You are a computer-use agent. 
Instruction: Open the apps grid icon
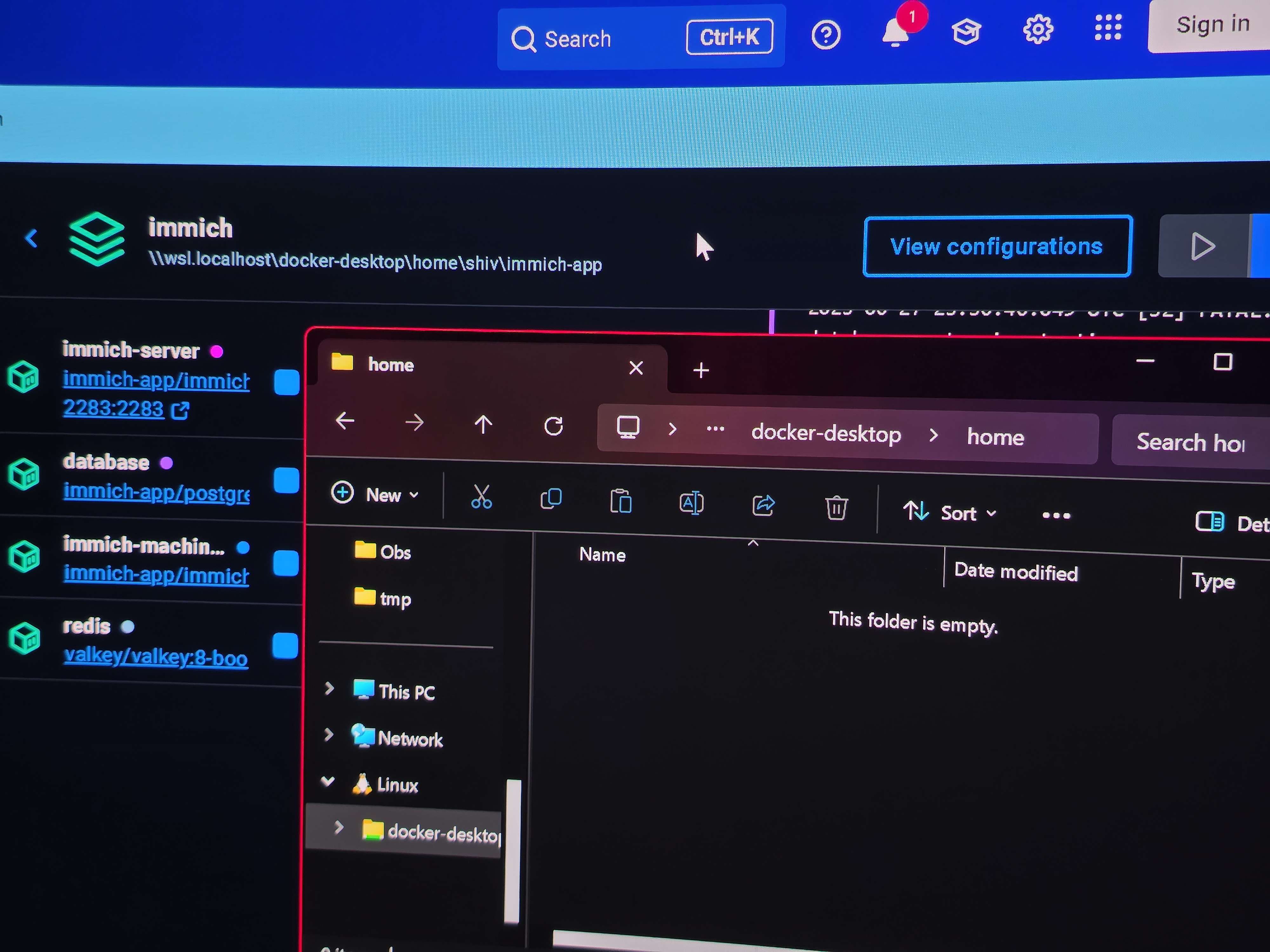click(x=1107, y=28)
